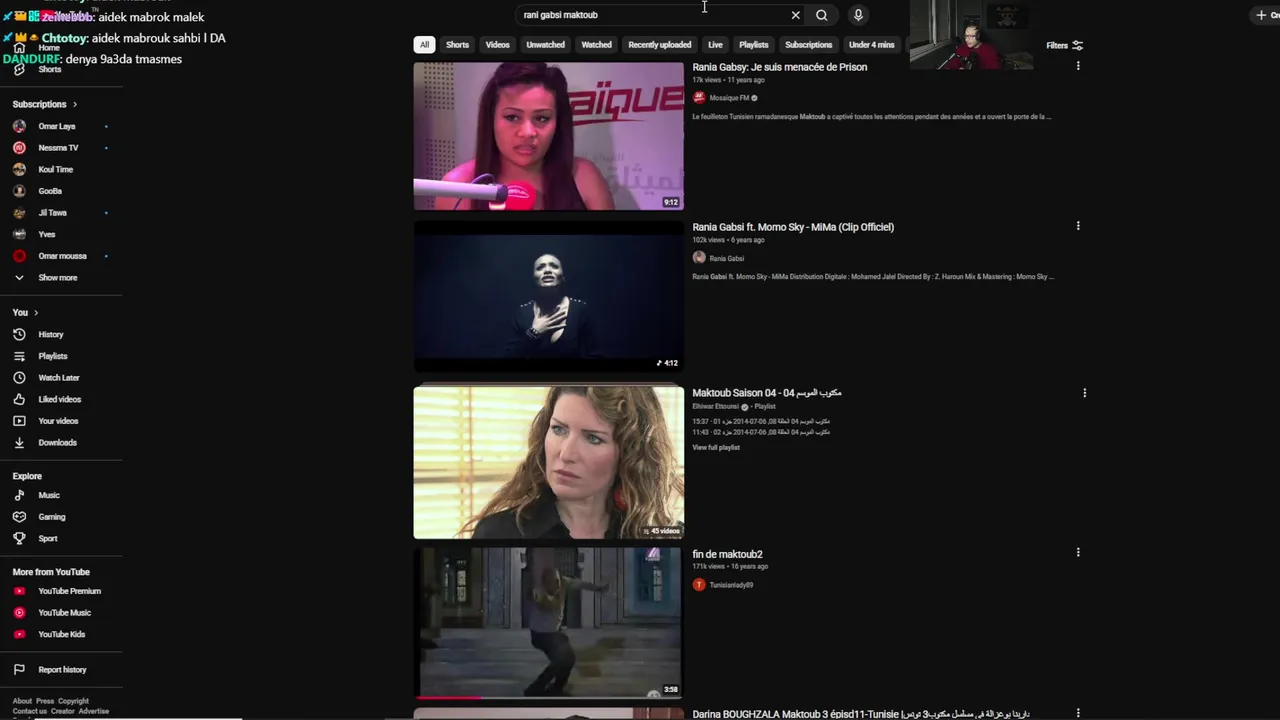1280x720 pixels.
Task: Open more options for fin de maktoub2
Action: click(1078, 552)
